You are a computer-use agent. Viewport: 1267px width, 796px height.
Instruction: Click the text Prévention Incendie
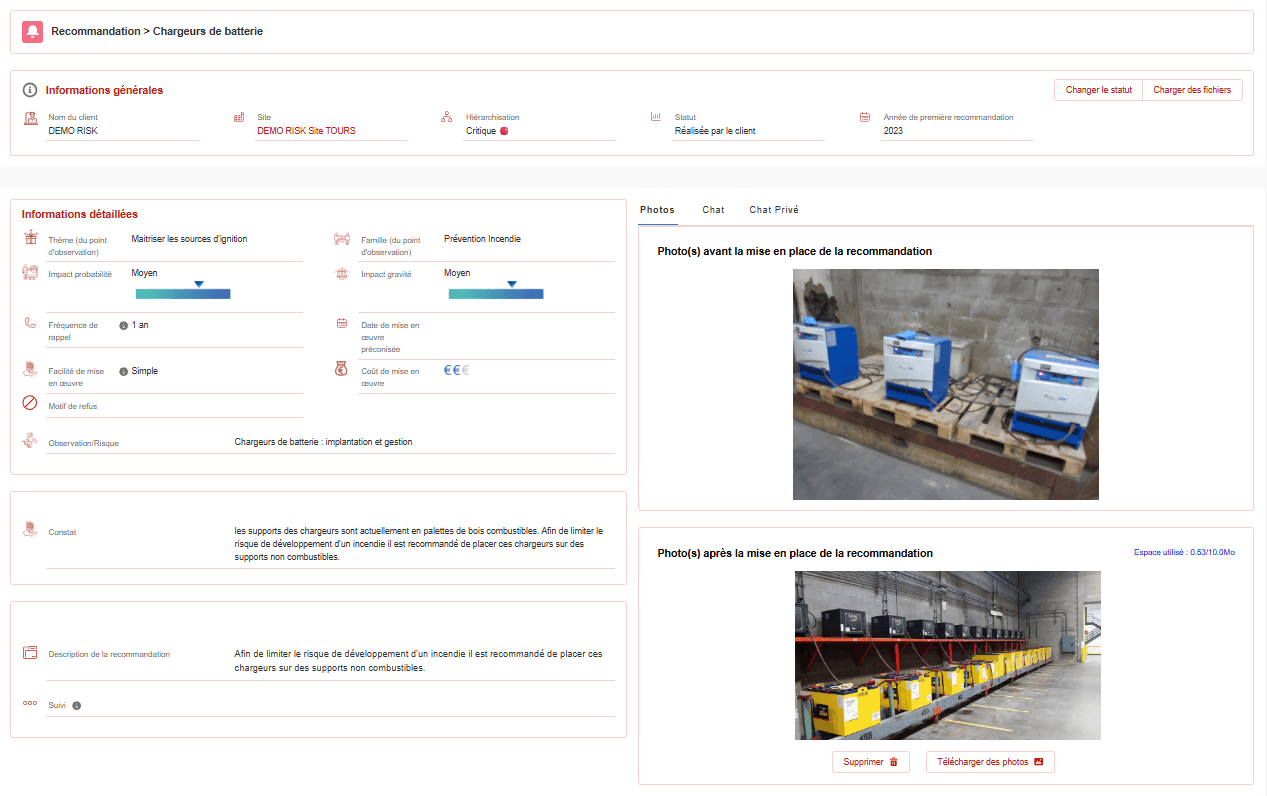(482, 239)
